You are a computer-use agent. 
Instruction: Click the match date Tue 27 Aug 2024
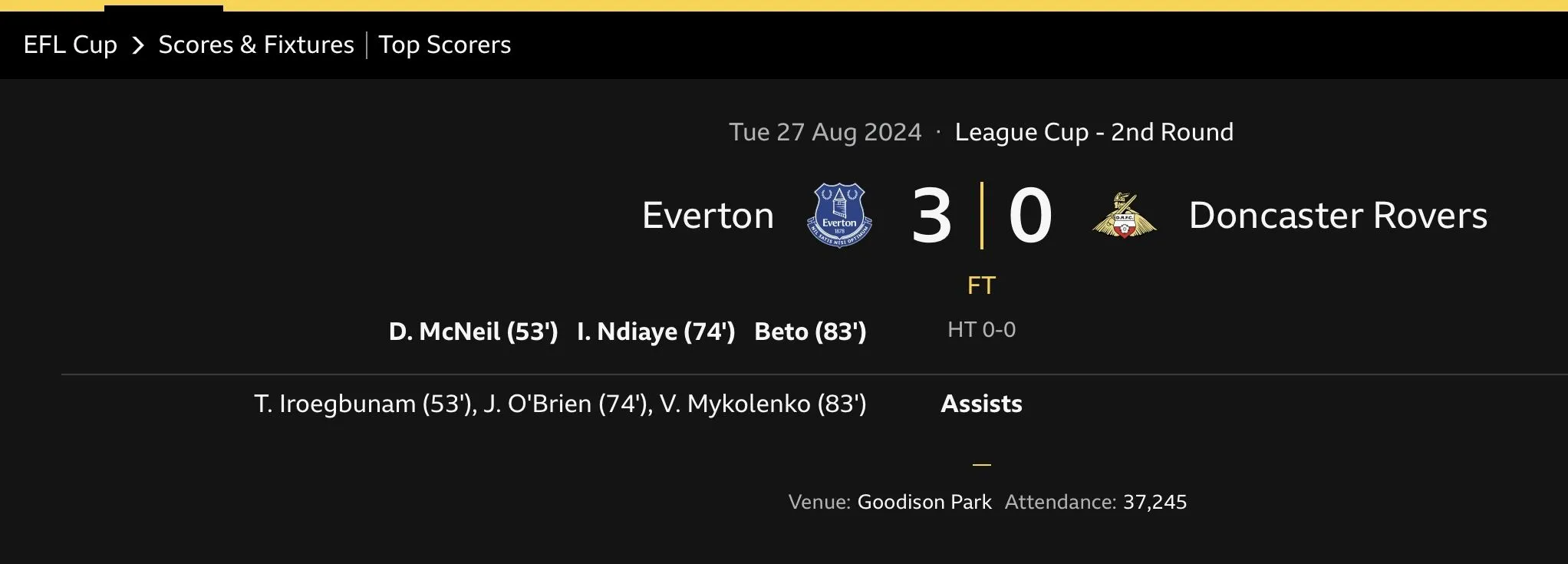pos(825,132)
